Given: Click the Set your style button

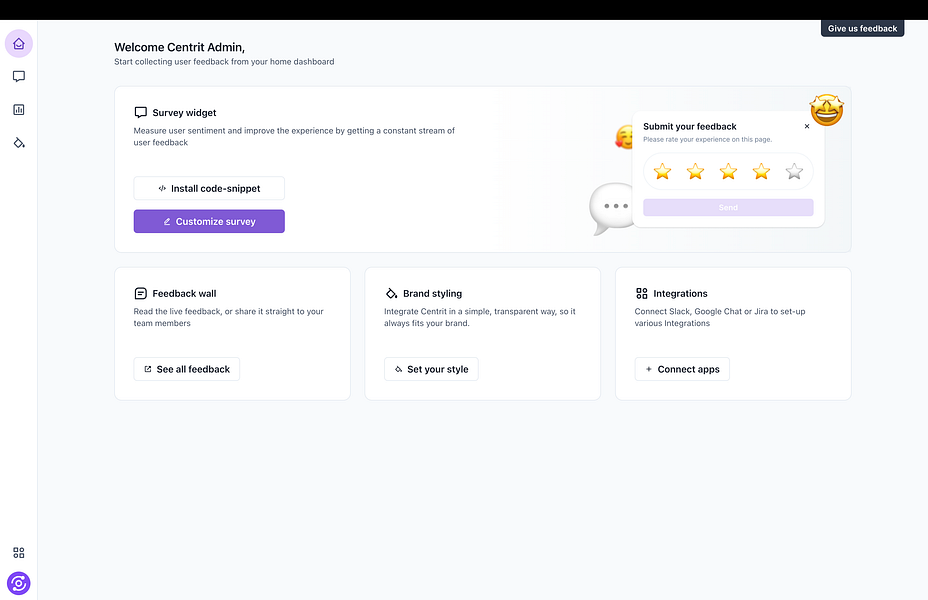Looking at the screenshot, I should click(431, 369).
